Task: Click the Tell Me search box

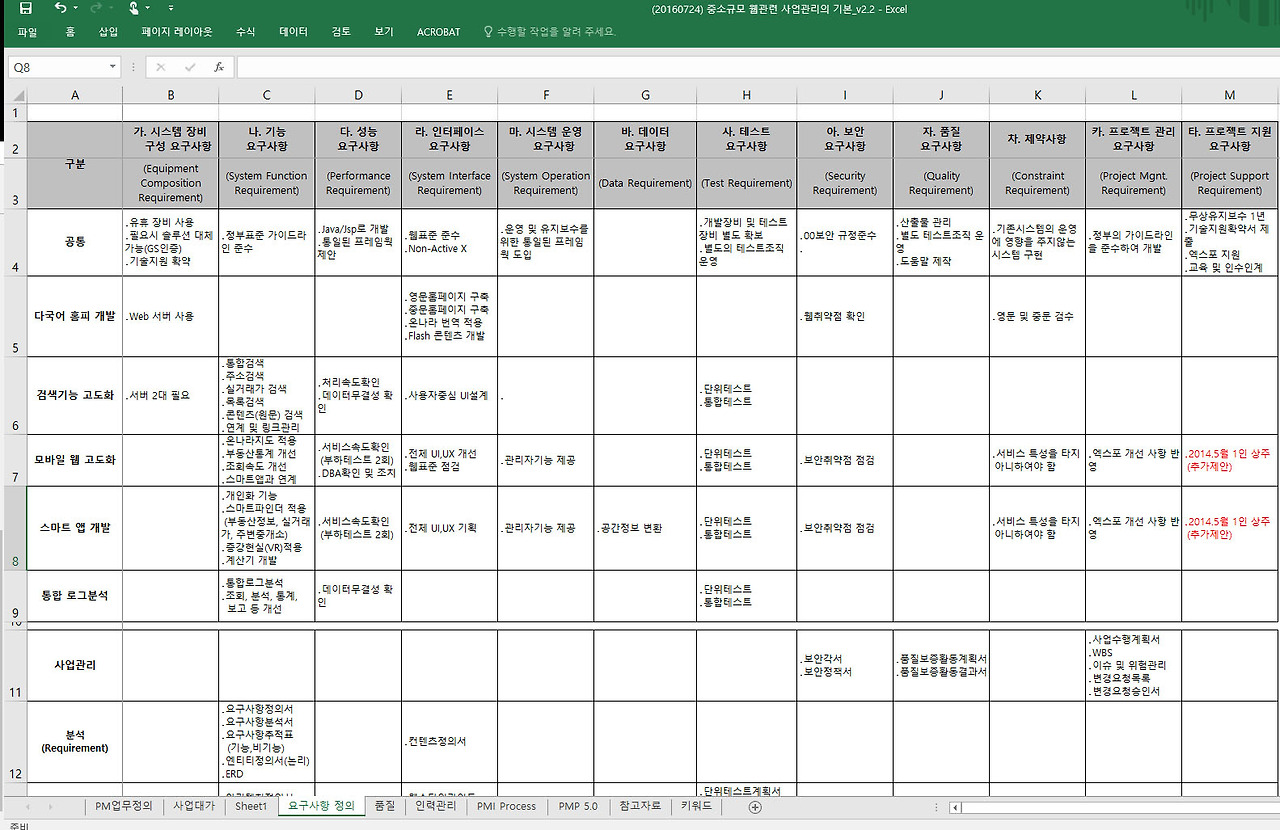Action: click(549, 32)
